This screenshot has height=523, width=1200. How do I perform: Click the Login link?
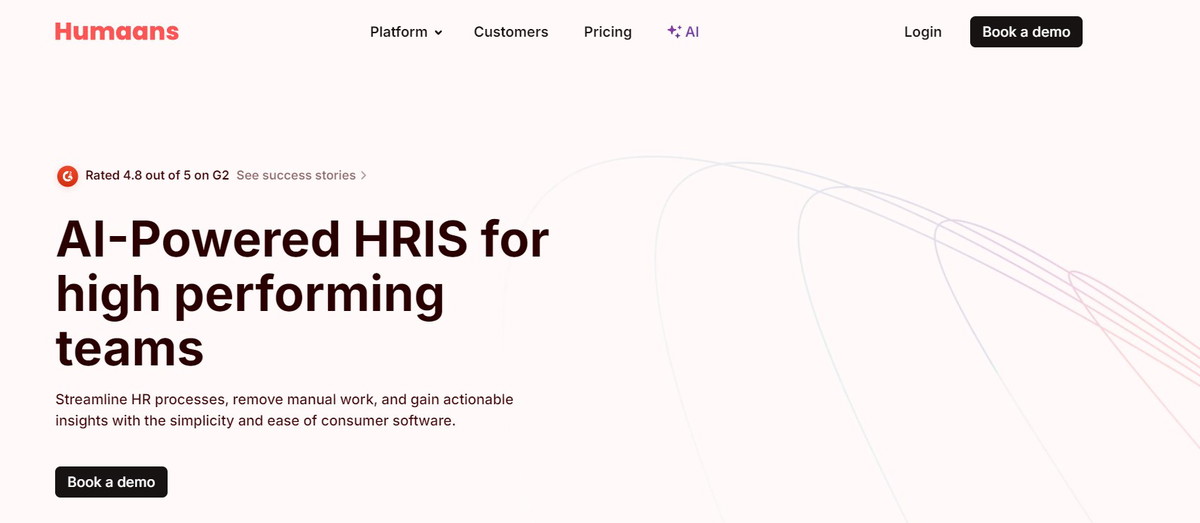click(x=922, y=32)
